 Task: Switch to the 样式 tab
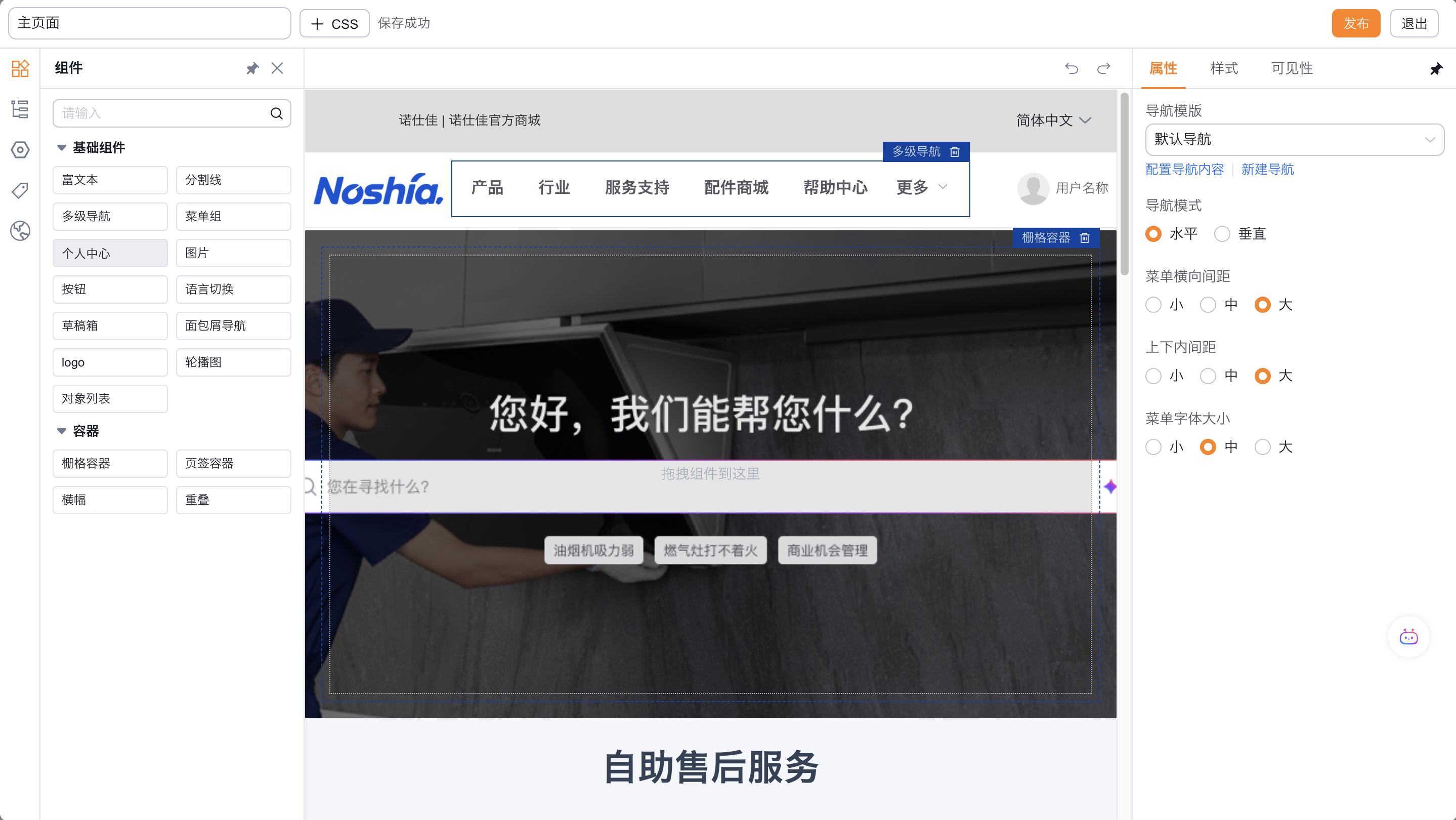(x=1224, y=68)
